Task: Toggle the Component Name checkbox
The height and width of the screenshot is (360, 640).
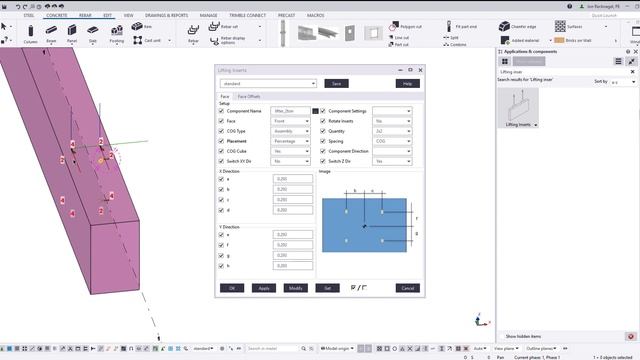Action: [x=221, y=111]
